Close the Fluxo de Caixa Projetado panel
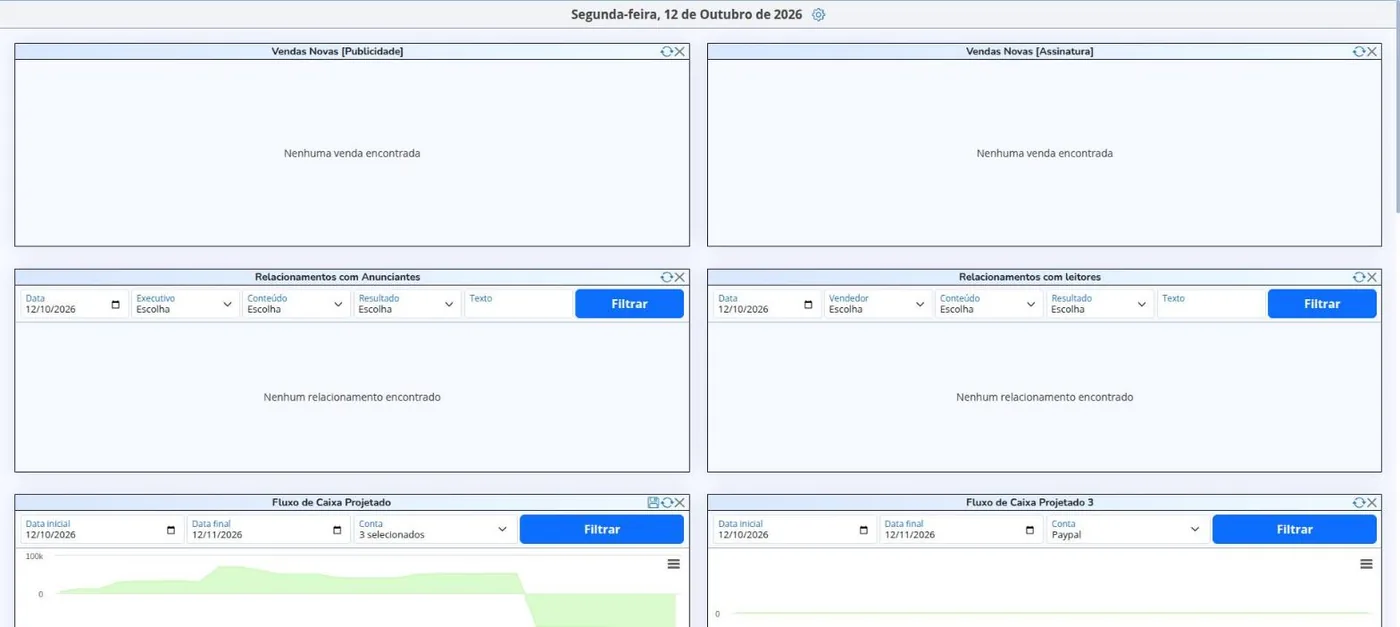 pos(680,503)
